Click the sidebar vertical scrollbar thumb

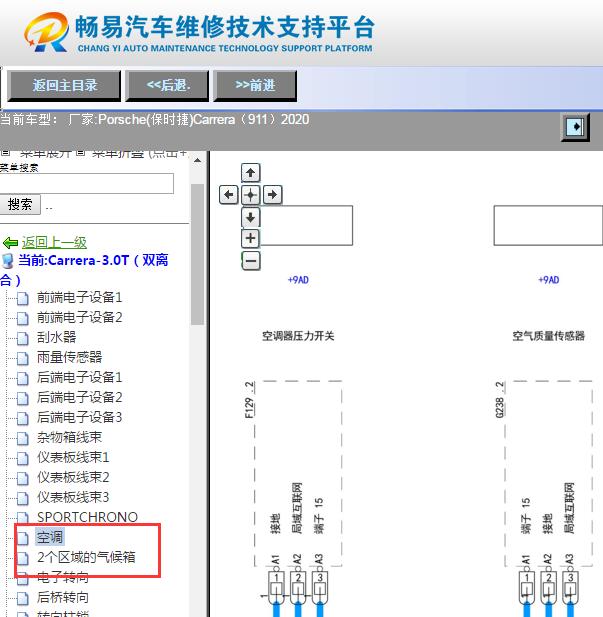197,254
